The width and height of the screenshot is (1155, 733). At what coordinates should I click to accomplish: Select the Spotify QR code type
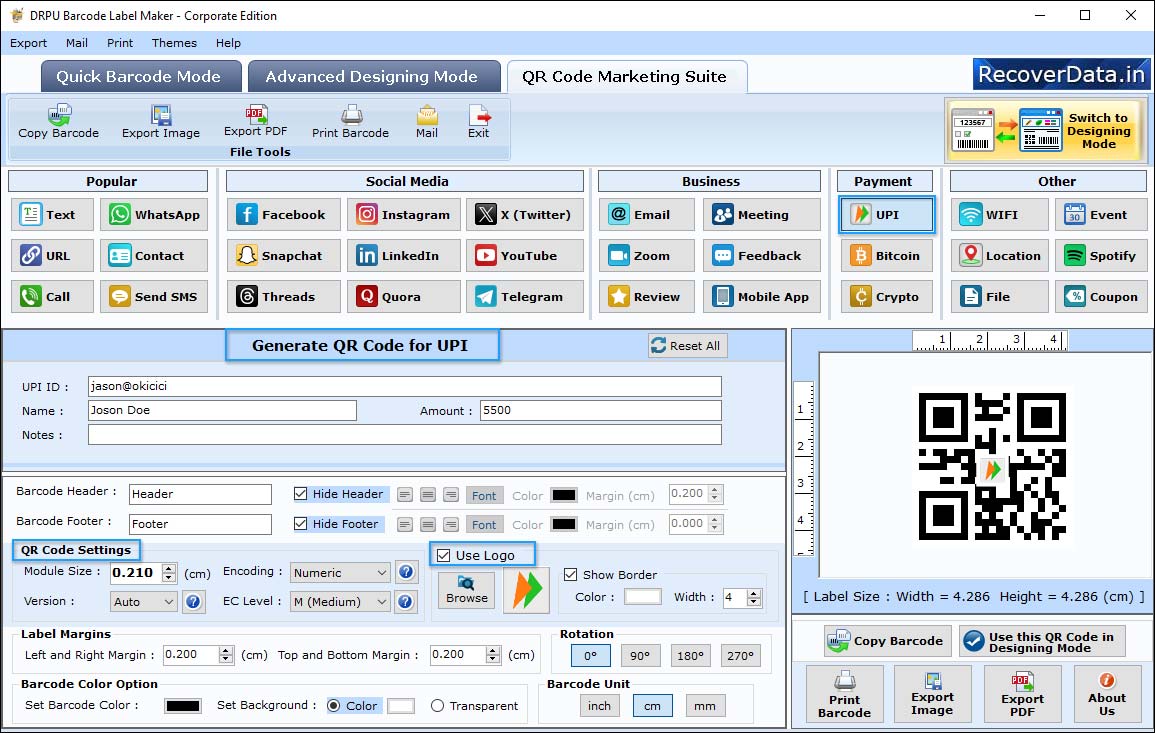click(x=1101, y=256)
